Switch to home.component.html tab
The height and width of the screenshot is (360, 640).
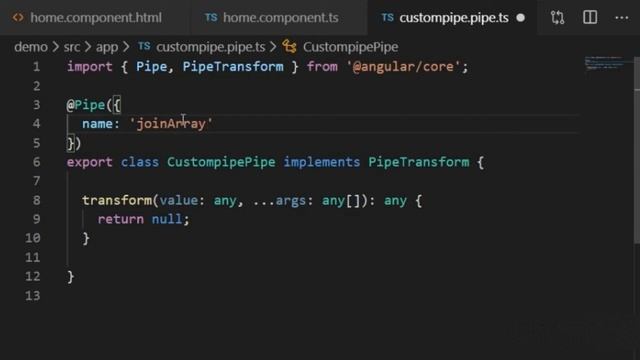click(95, 18)
